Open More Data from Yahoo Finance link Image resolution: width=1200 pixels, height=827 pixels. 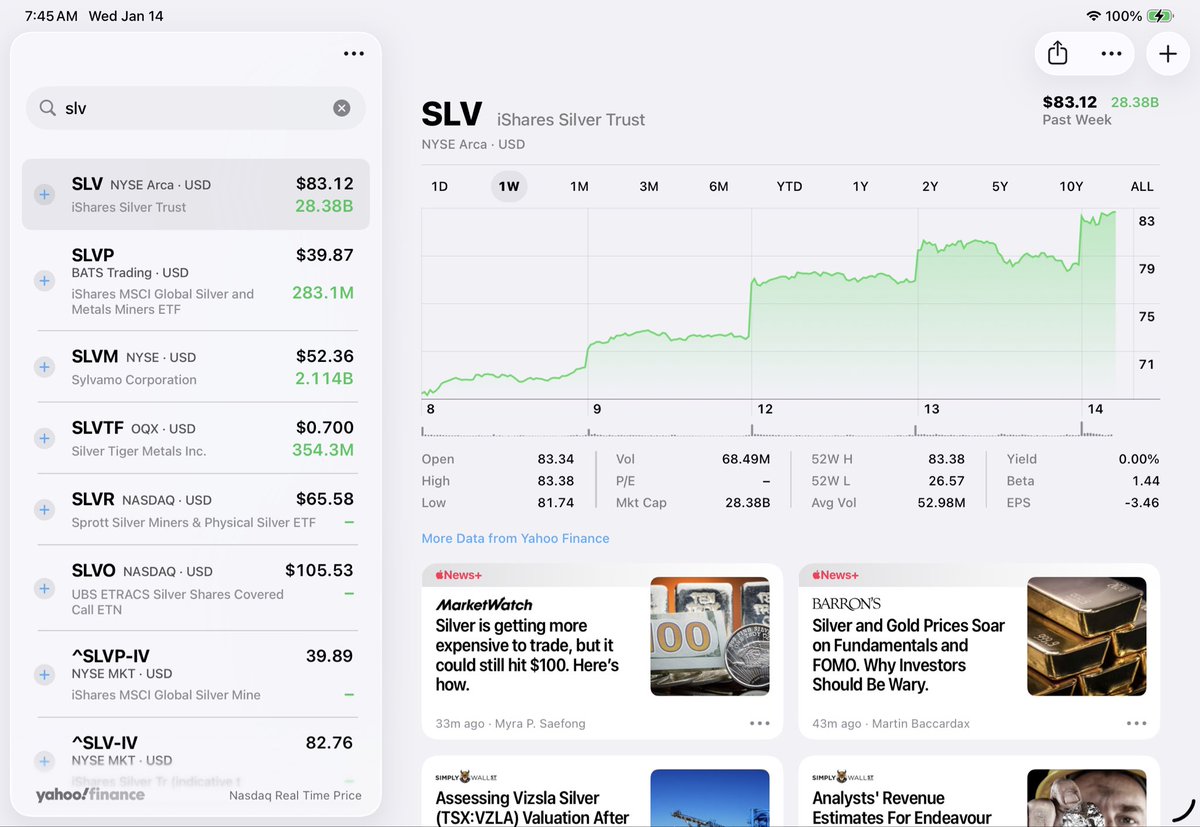(x=515, y=538)
